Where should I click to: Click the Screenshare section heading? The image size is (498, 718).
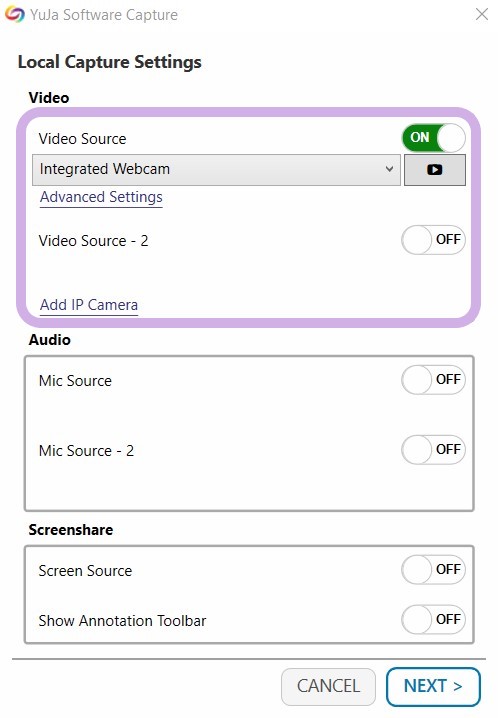70,530
